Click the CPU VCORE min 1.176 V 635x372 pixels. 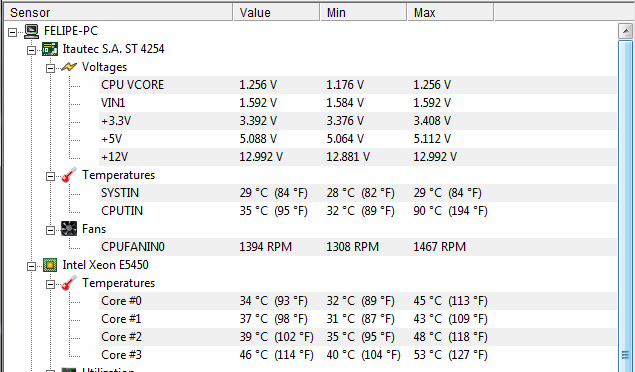tap(345, 85)
